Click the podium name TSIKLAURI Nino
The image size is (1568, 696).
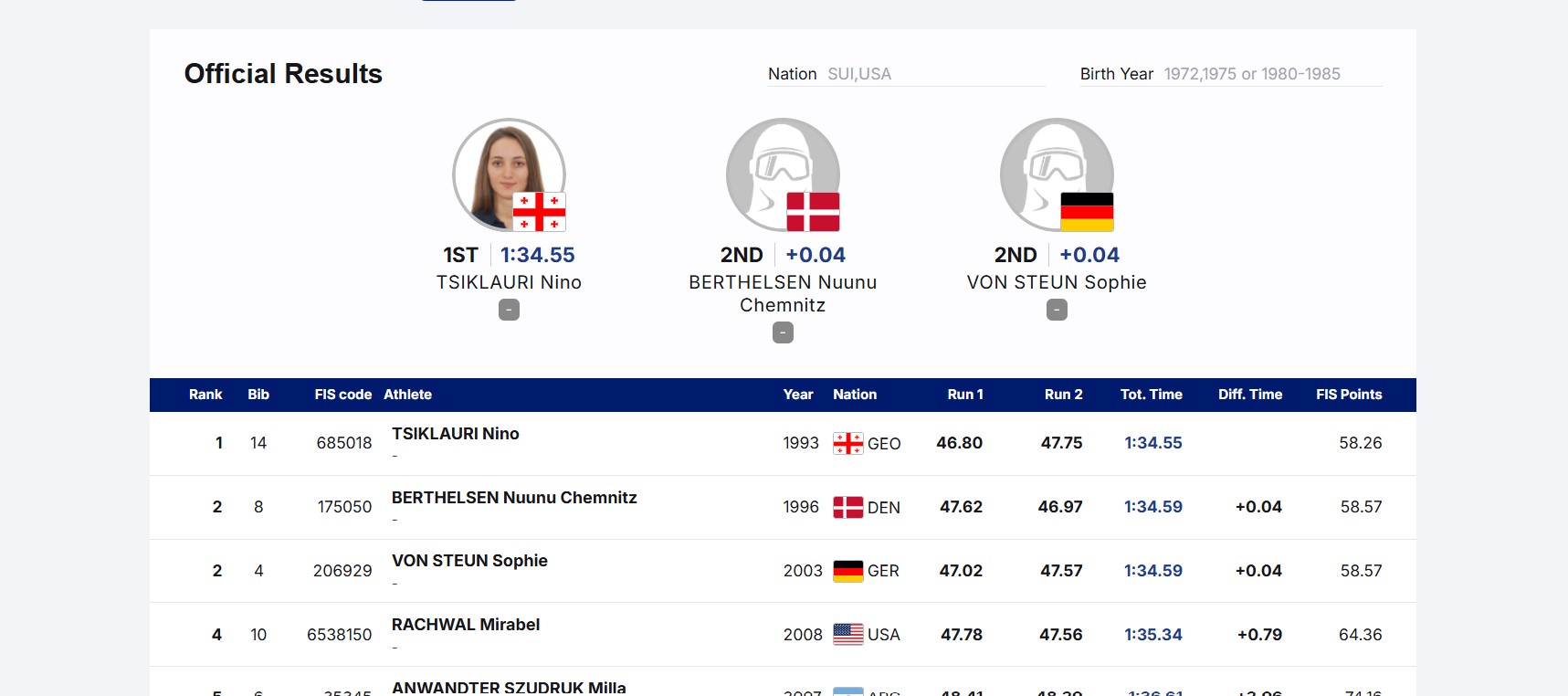(509, 282)
